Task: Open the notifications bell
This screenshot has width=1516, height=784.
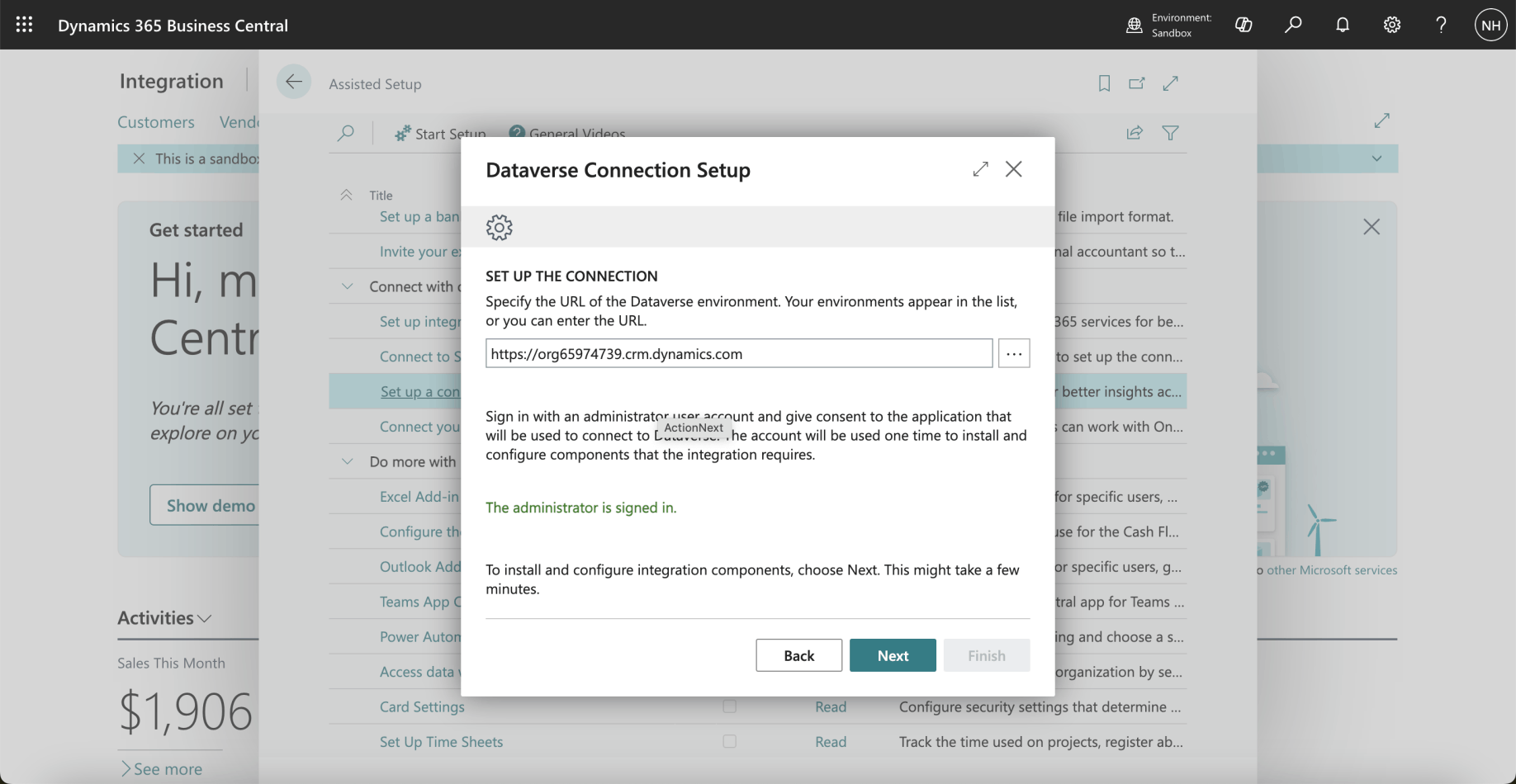Action: tap(1343, 25)
